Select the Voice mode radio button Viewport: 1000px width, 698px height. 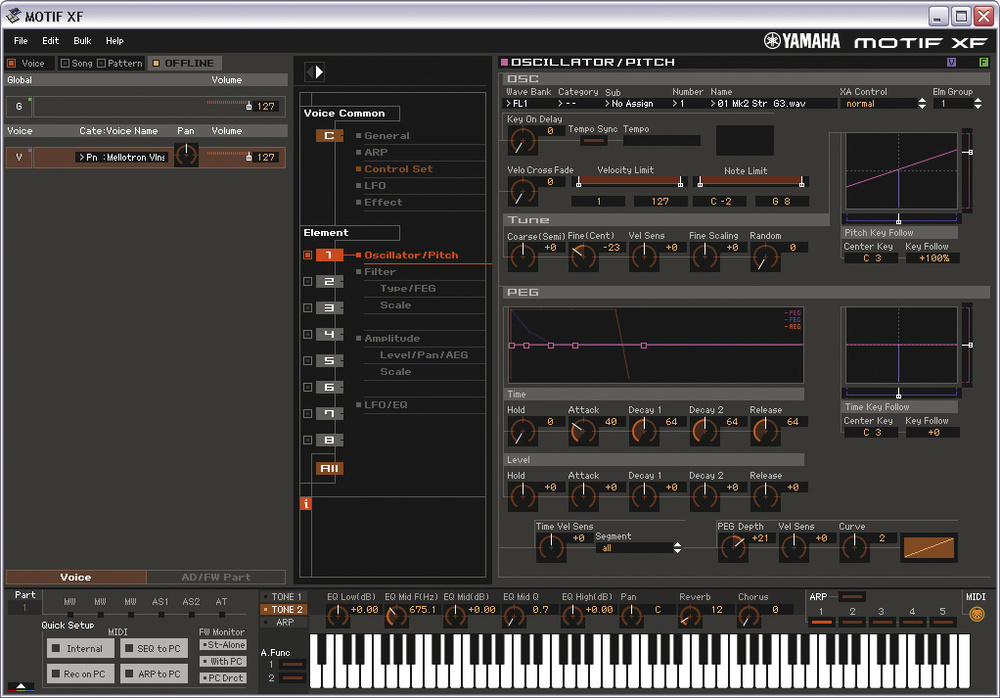[11, 63]
